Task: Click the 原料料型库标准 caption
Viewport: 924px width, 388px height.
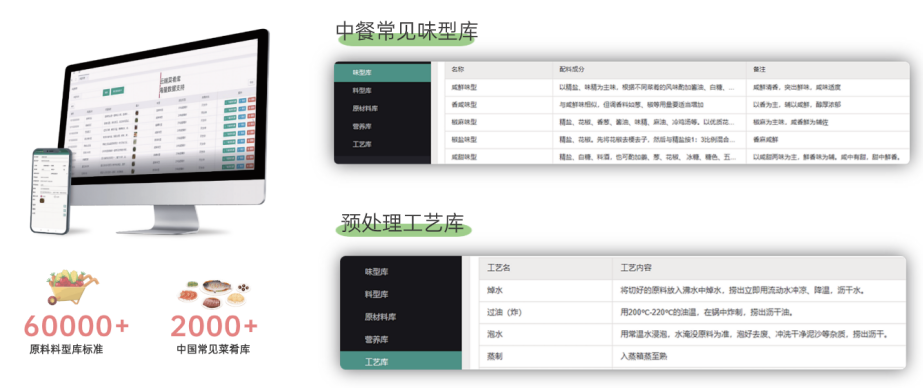Action: [x=66, y=349]
